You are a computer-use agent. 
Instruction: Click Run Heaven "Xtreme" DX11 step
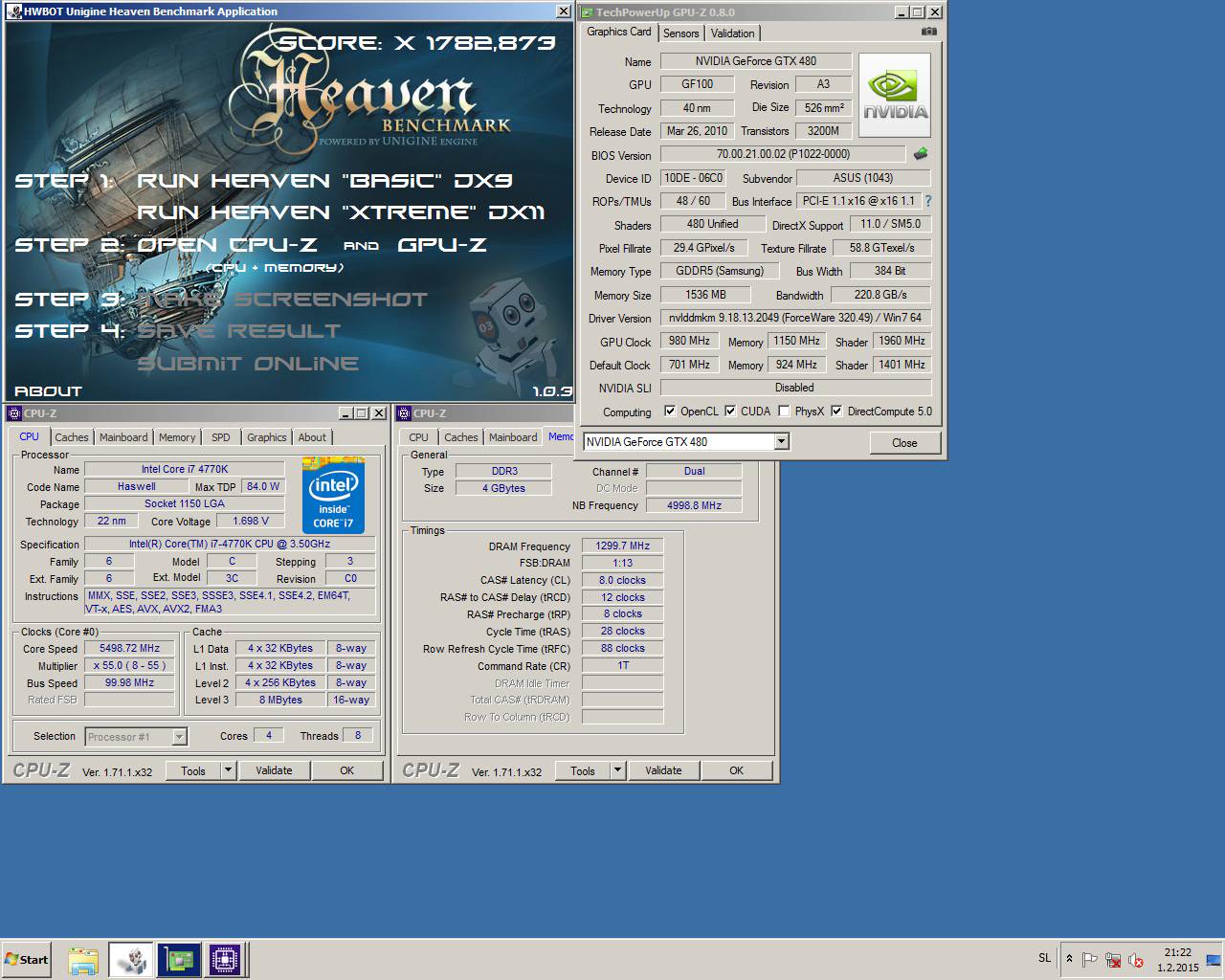(x=341, y=212)
